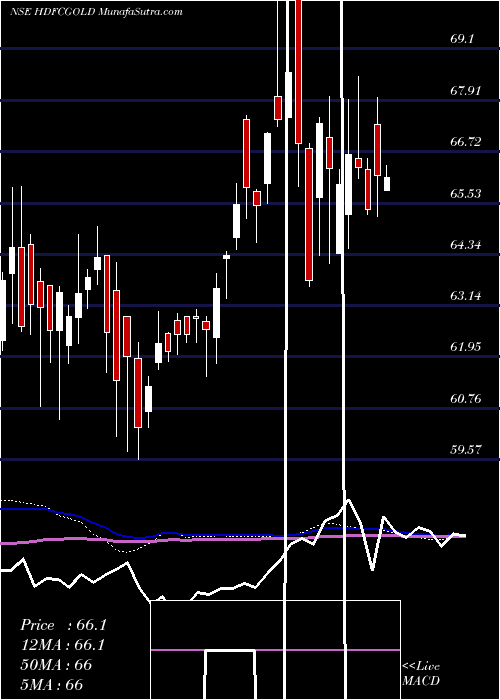Image resolution: width=500 pixels, height=700 pixels.
Task: Click the 66.72 price axis label
Action: click(x=466, y=142)
